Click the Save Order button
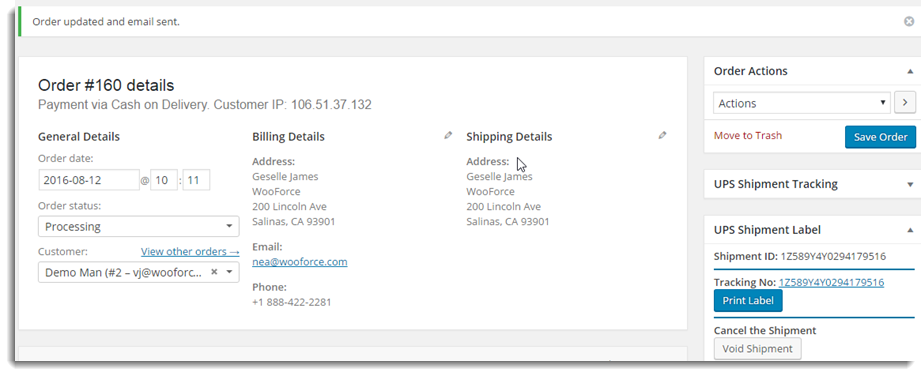The image size is (921, 376). [880, 137]
